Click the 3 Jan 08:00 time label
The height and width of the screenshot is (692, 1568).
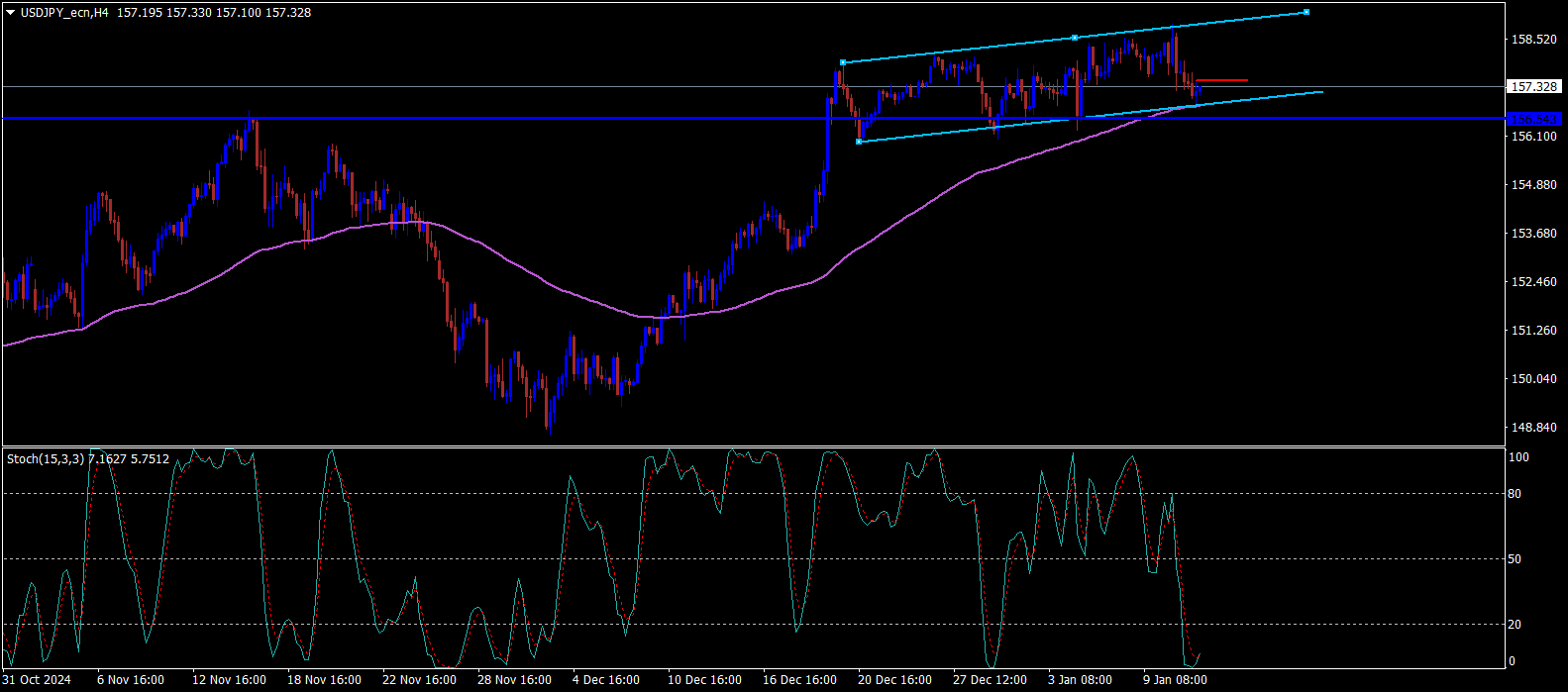(1079, 680)
